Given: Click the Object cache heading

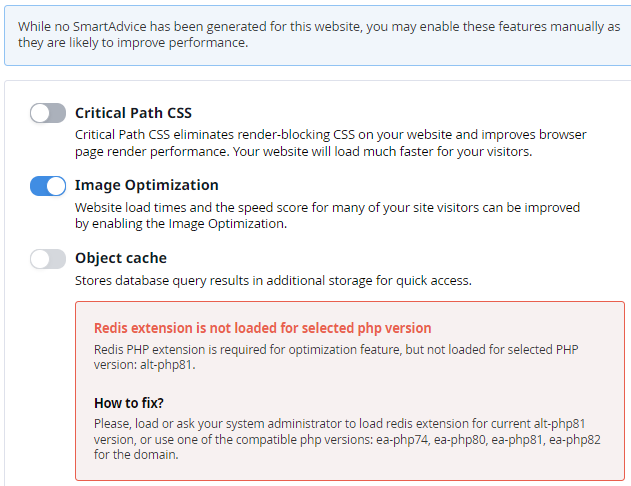Looking at the screenshot, I should [120, 258].
